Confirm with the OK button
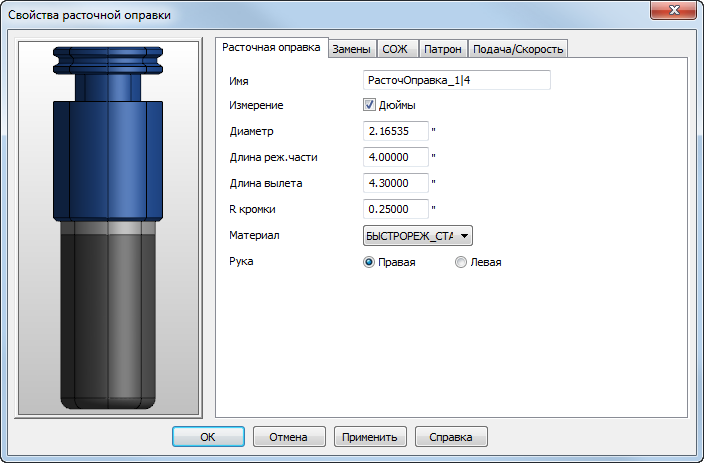The height and width of the screenshot is (463, 704). [x=208, y=437]
